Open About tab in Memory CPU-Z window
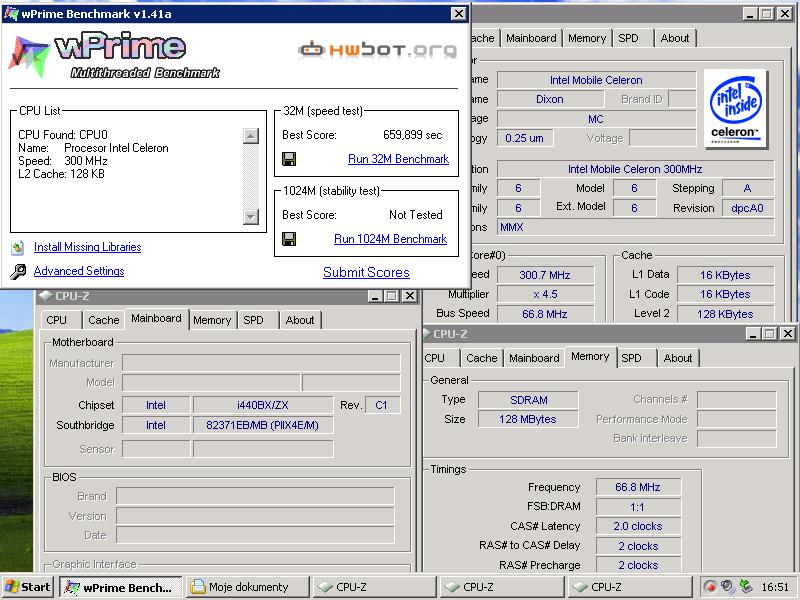This screenshot has width=800, height=600. (678, 358)
